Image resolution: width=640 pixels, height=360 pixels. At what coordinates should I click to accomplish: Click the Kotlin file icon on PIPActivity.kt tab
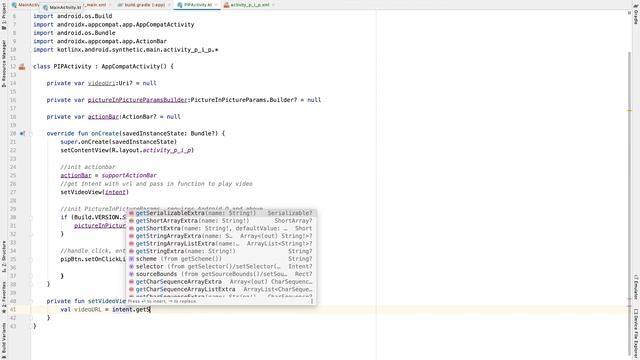pyautogui.click(x=180, y=5)
